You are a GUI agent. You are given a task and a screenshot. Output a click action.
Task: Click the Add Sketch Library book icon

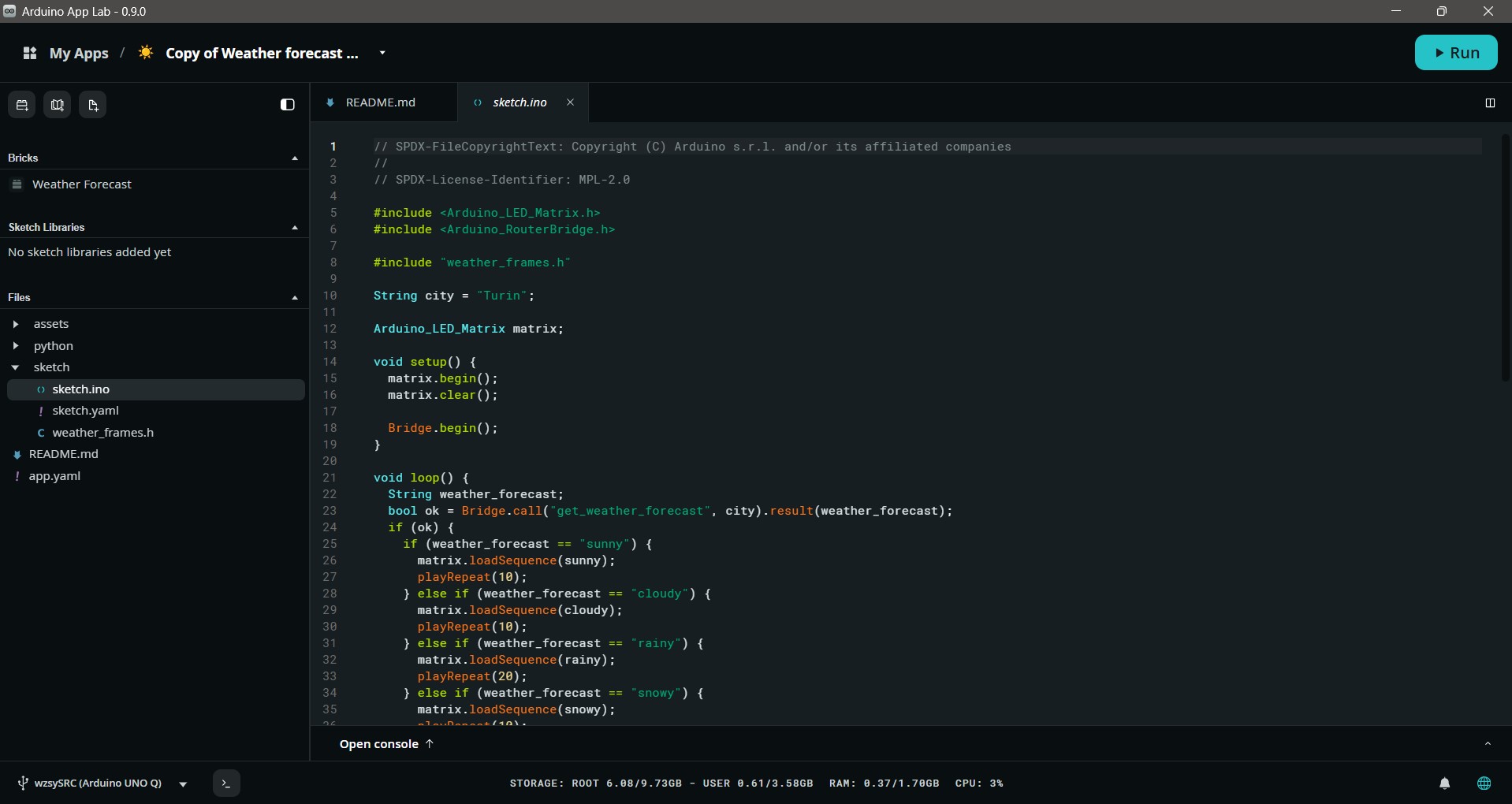pyautogui.click(x=58, y=105)
